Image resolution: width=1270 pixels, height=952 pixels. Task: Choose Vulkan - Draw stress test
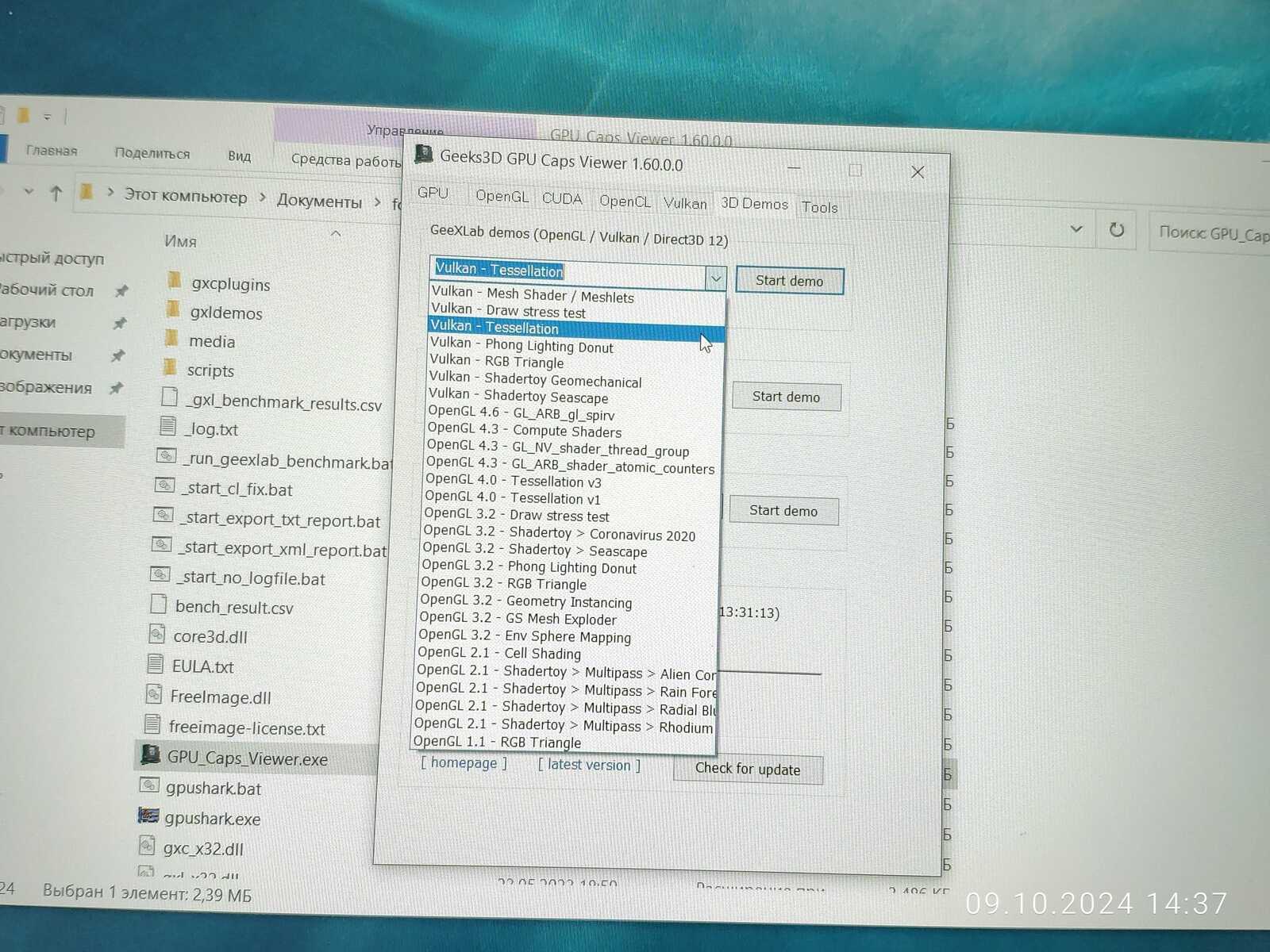pyautogui.click(x=576, y=310)
